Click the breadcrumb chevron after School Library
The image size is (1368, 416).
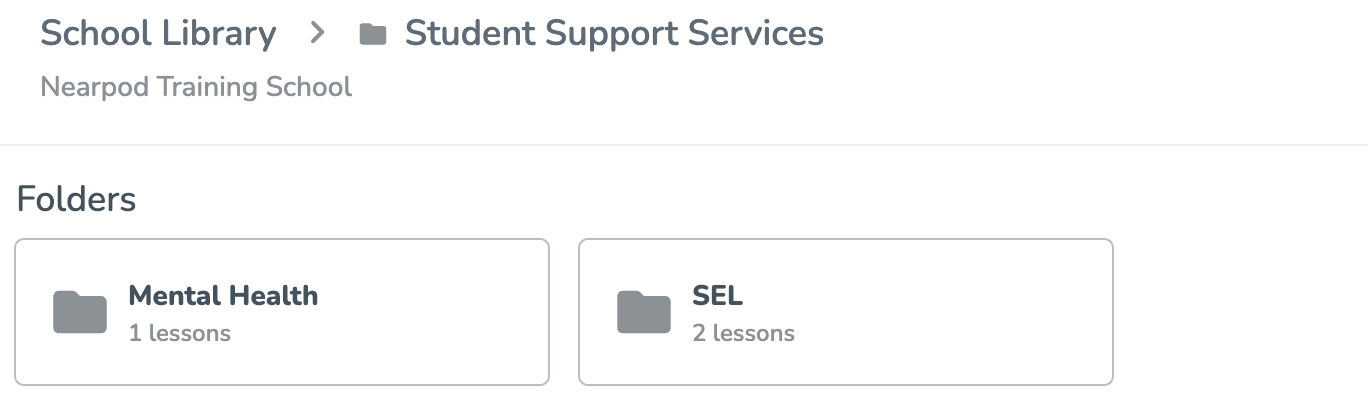click(318, 33)
